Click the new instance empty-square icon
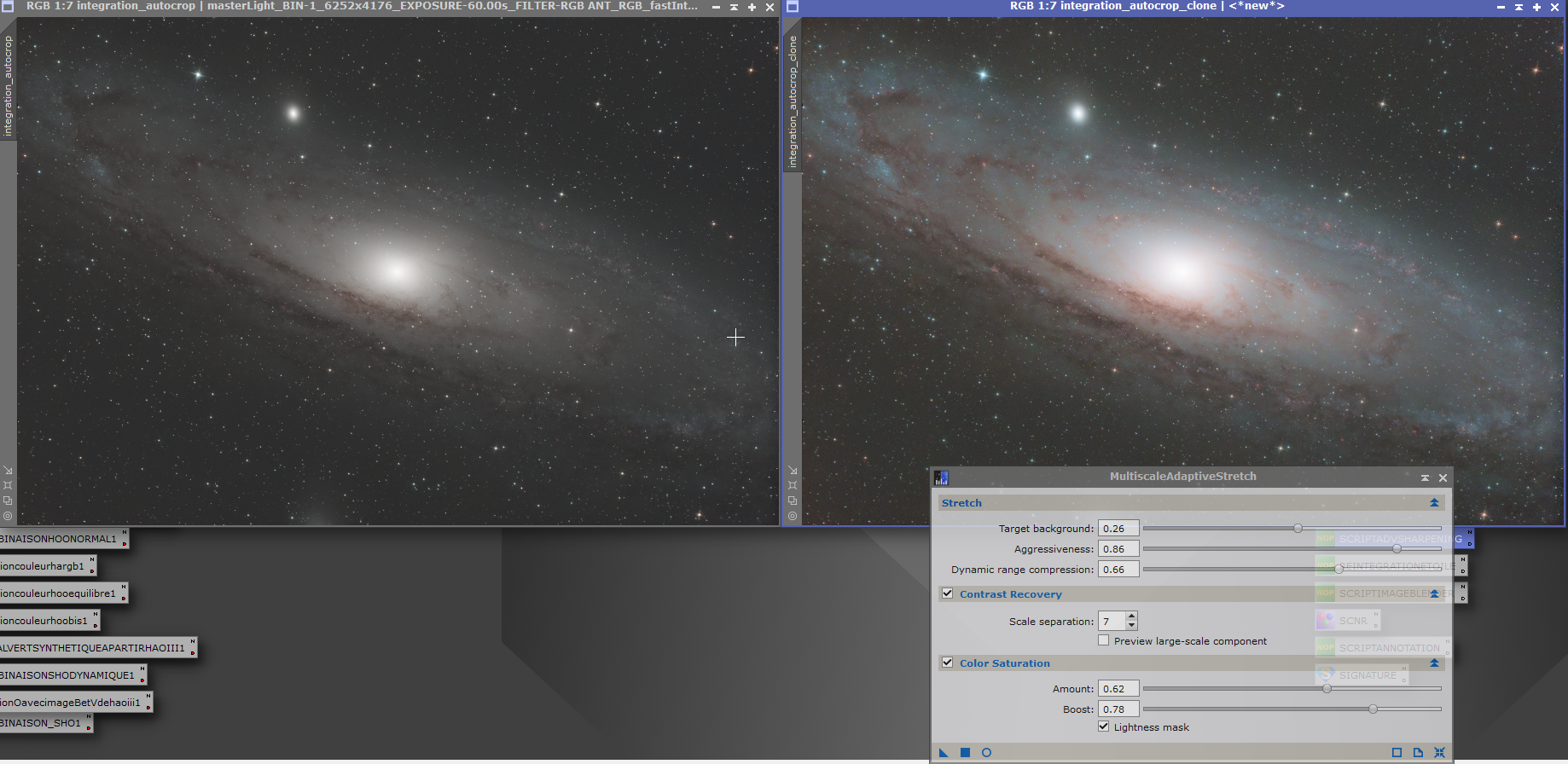The image size is (1568, 764). pyautogui.click(x=1397, y=752)
